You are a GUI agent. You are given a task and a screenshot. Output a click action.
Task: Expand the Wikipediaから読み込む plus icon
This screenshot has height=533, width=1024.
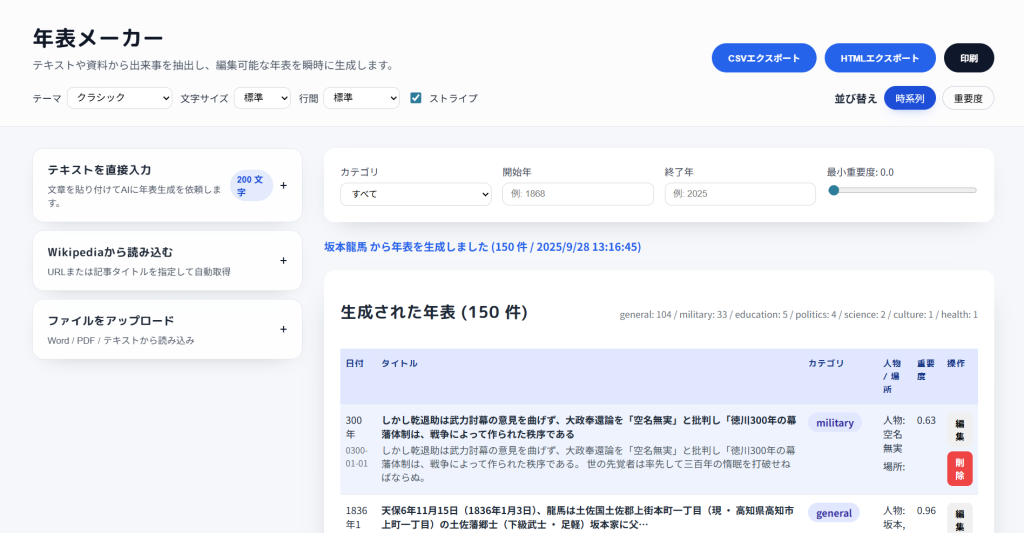(283, 260)
